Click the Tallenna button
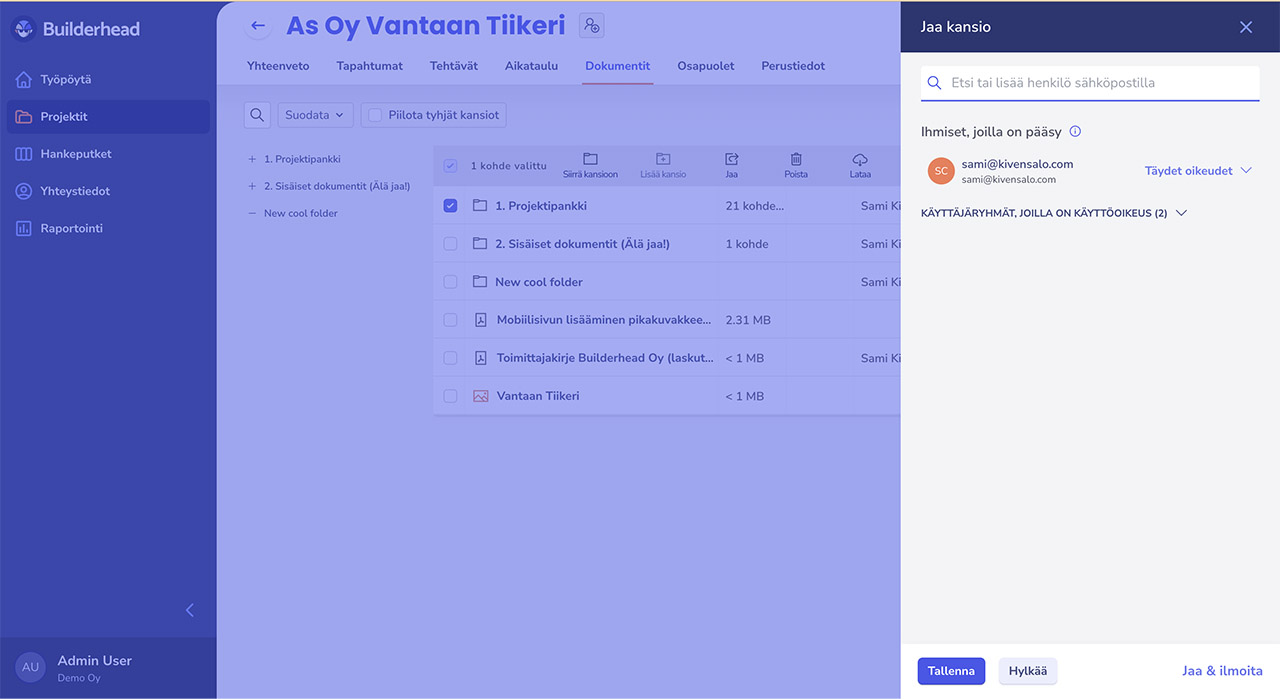The width and height of the screenshot is (1280, 699). point(951,671)
